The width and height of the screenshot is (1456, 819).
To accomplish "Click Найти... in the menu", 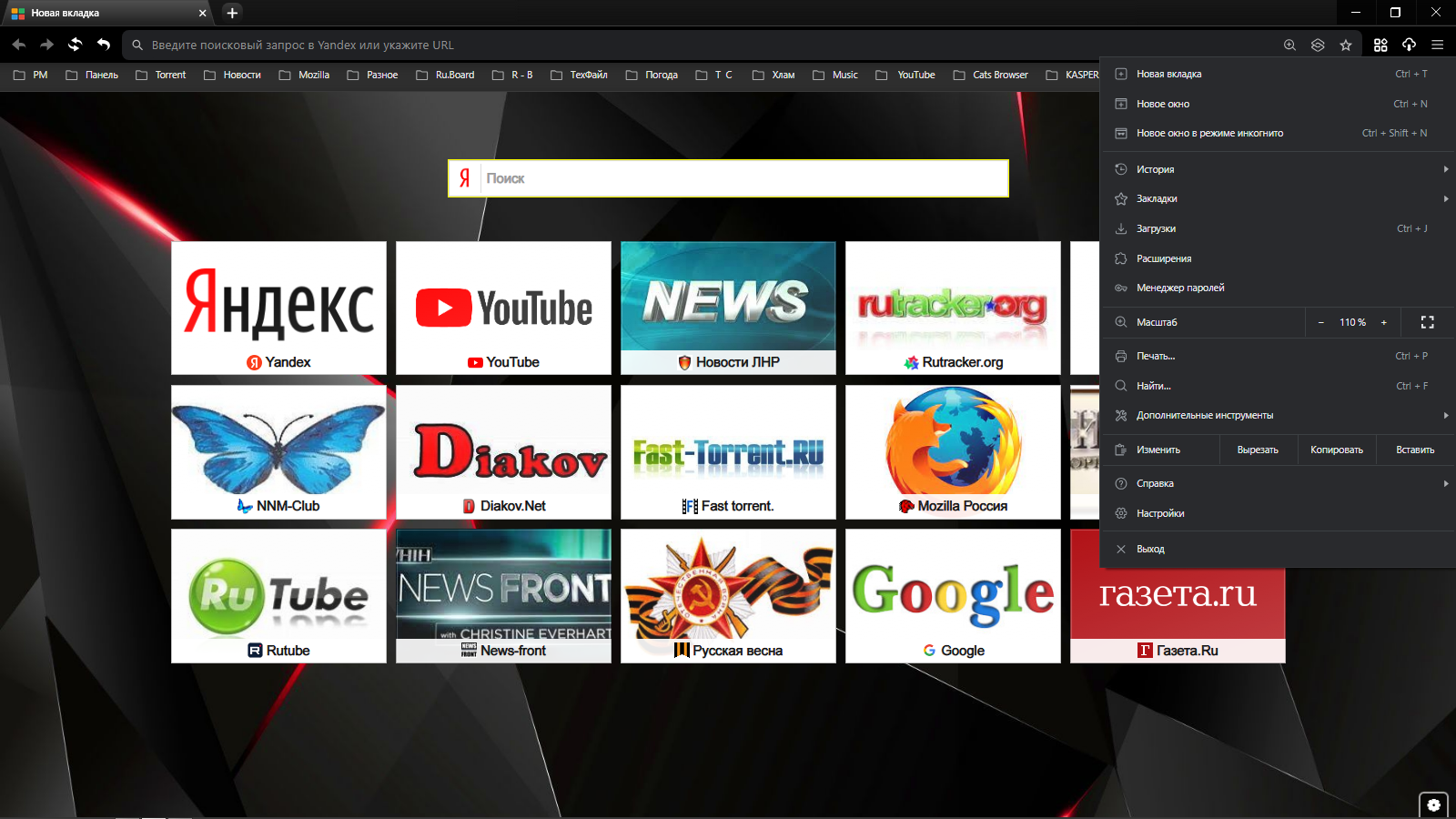I will click(x=1278, y=386).
